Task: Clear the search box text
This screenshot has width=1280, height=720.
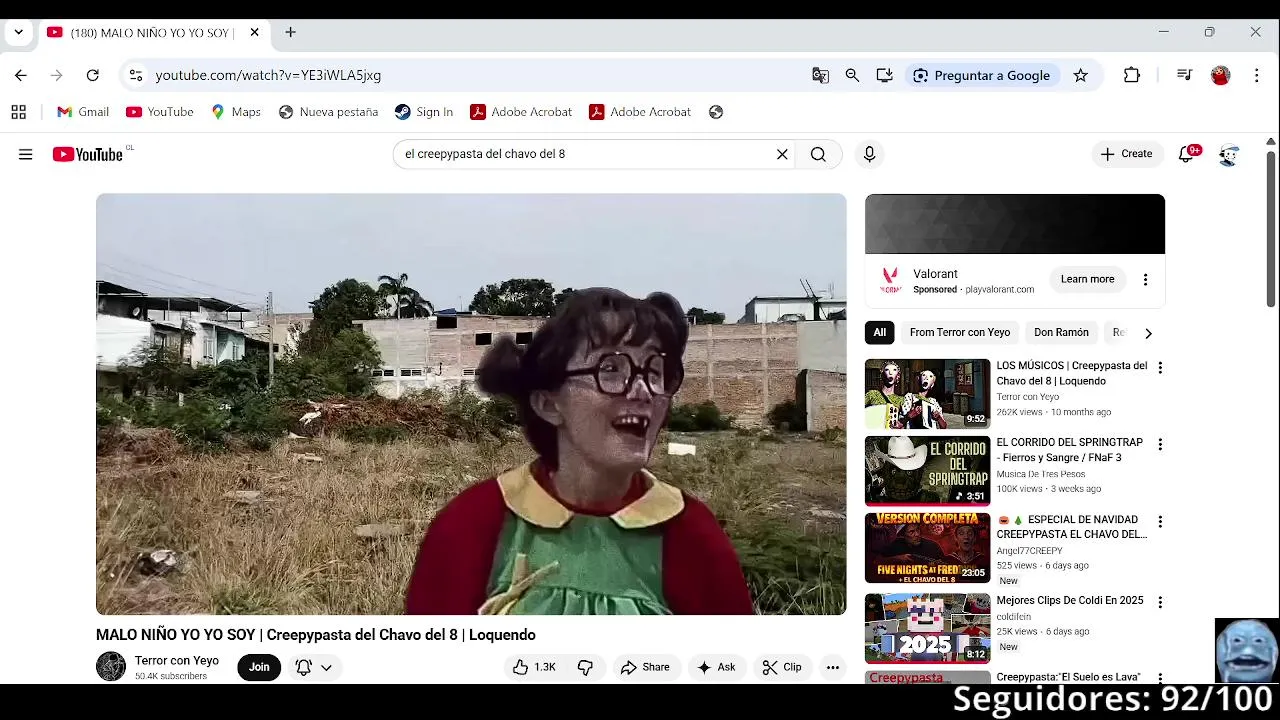Action: click(x=782, y=154)
